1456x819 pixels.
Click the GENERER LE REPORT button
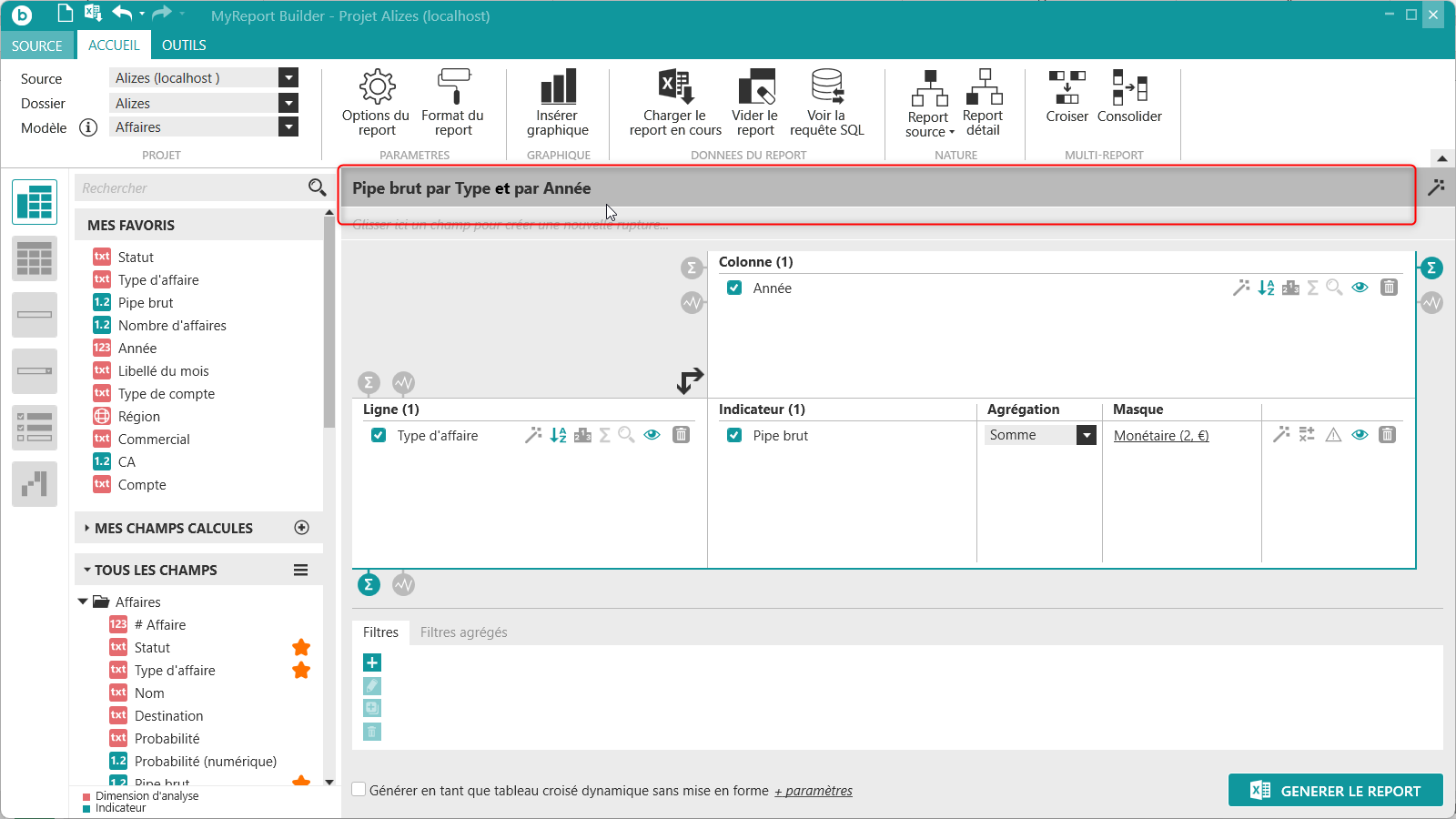click(x=1335, y=791)
